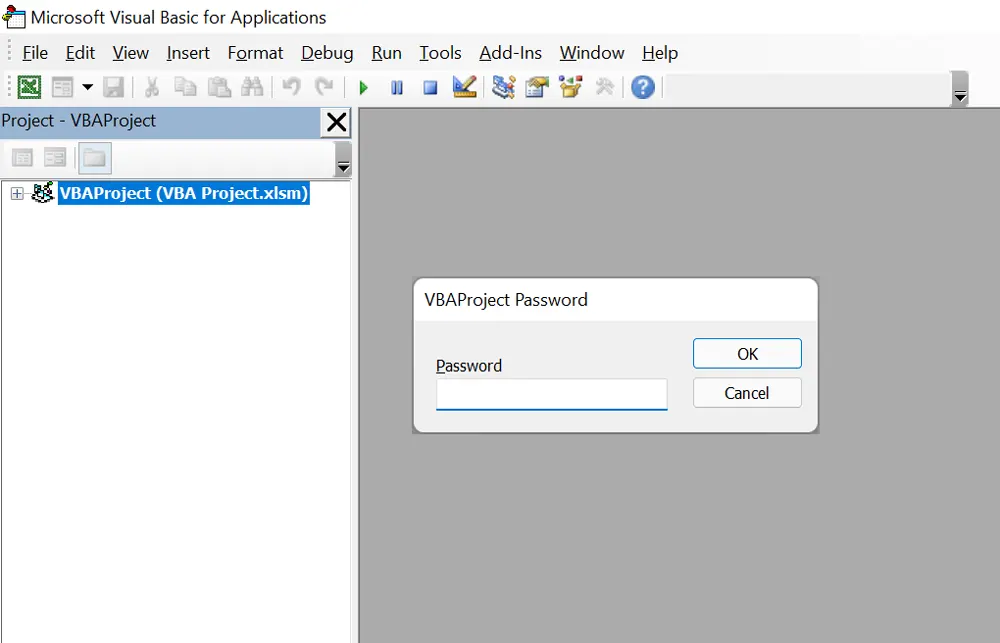Screen dimensions: 1000x643
Task: Show the Properties Window icon
Action: (537, 87)
